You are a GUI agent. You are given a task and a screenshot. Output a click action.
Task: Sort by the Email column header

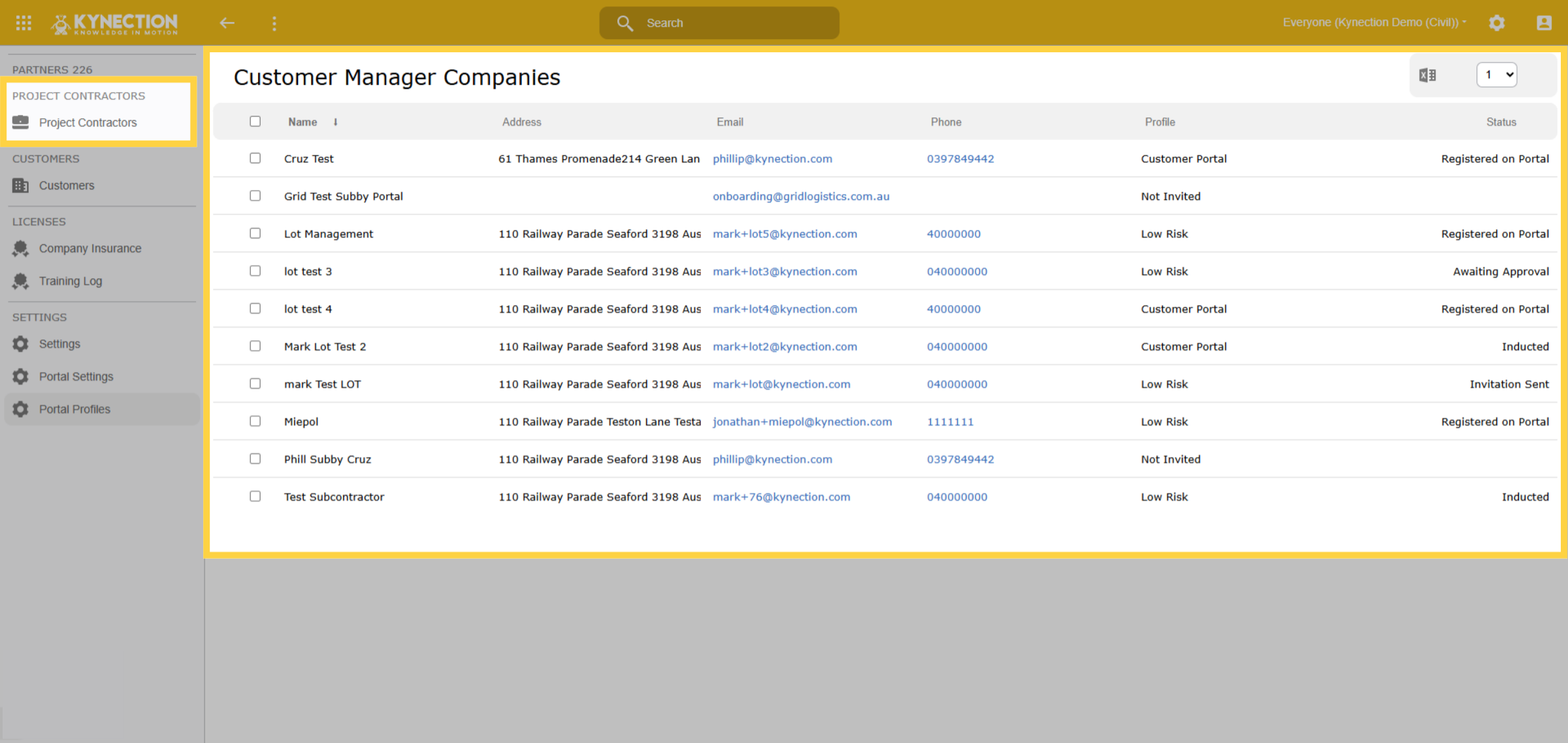point(730,122)
